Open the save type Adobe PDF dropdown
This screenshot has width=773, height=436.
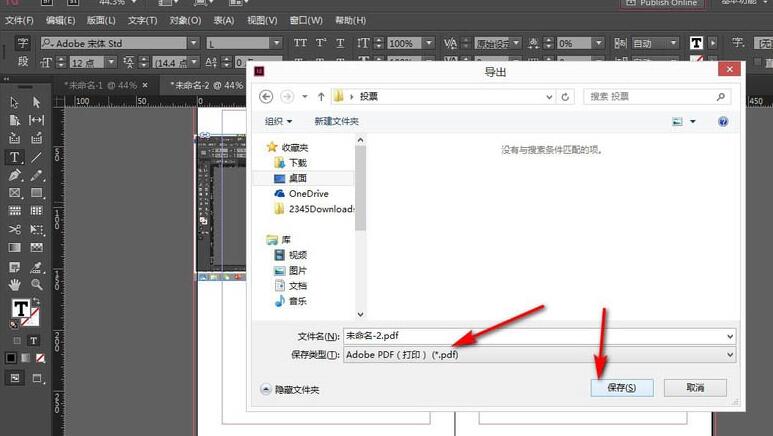coord(539,355)
